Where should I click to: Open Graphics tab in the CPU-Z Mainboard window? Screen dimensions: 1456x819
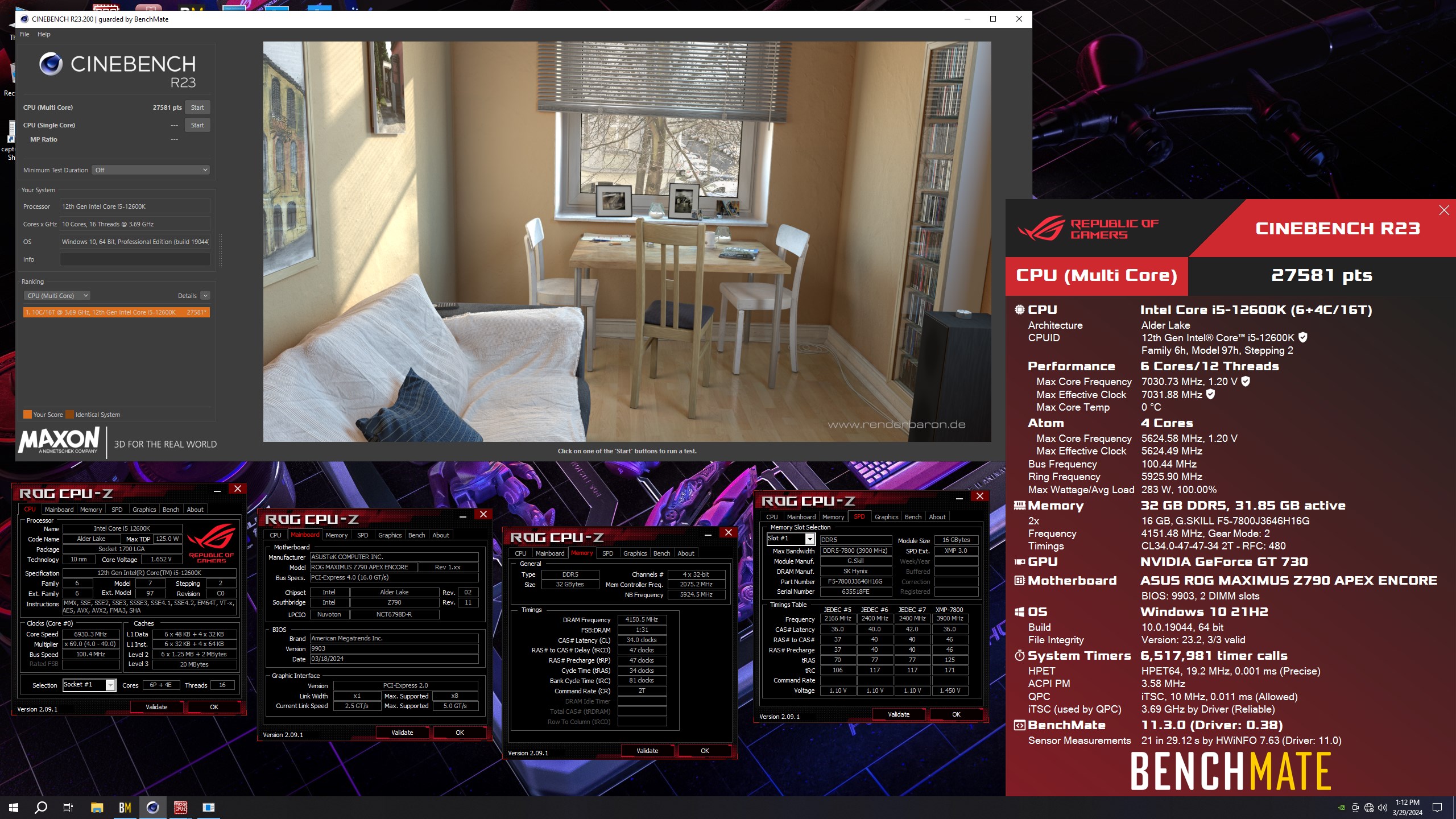point(390,535)
